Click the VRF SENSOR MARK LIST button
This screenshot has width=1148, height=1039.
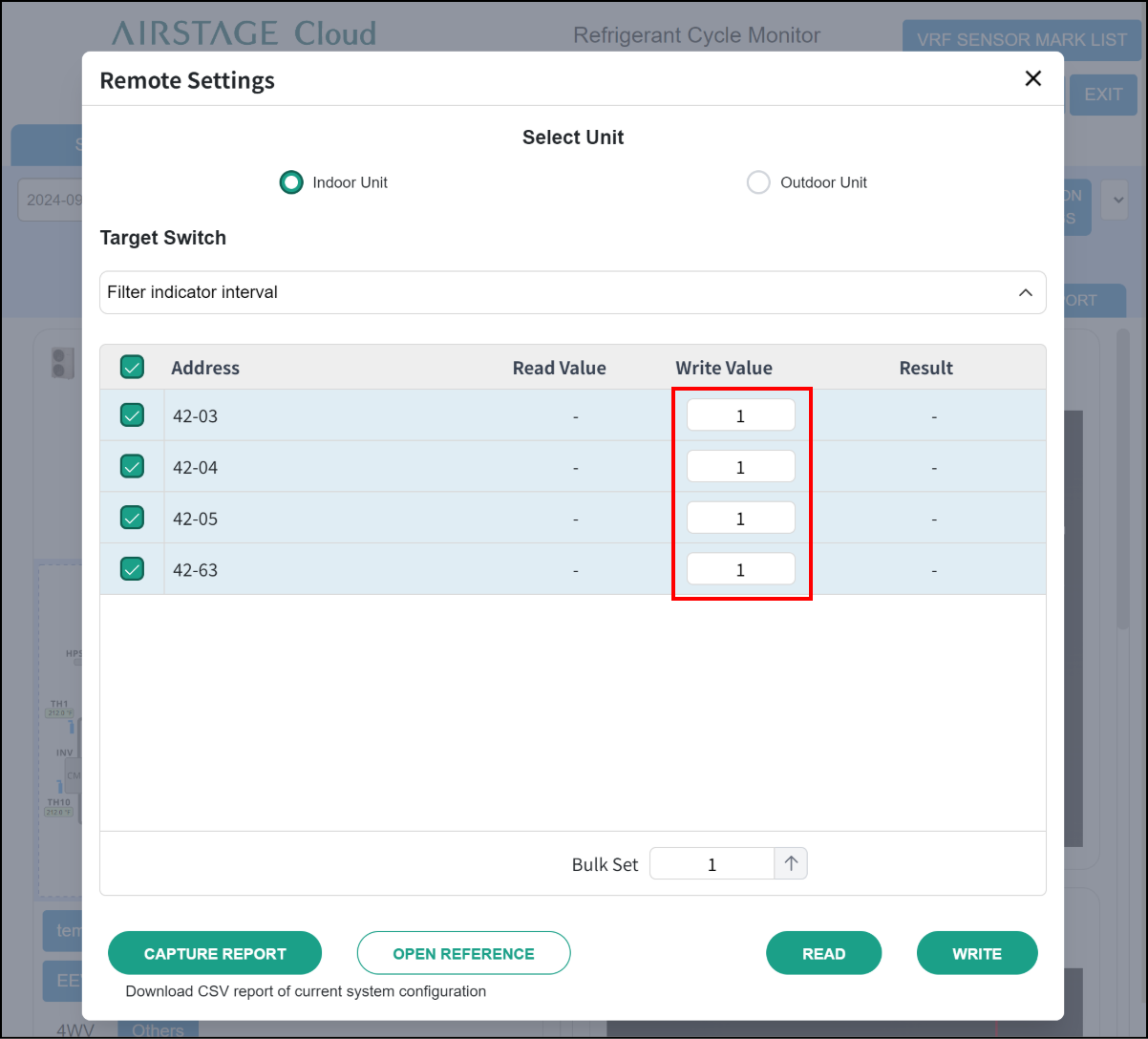pos(1021,40)
